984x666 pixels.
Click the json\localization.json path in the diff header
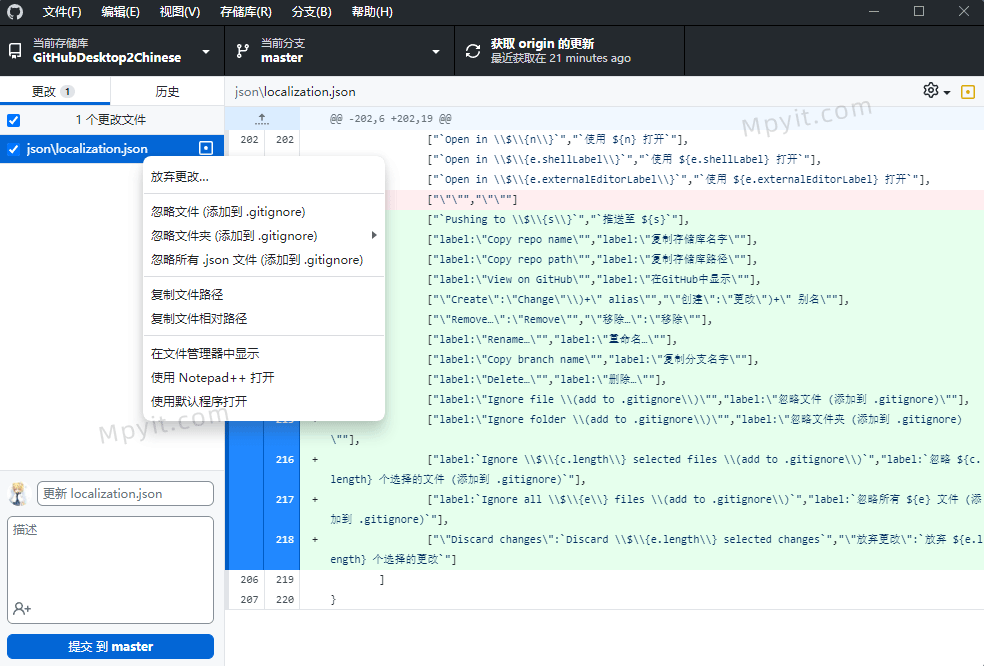click(x=295, y=92)
